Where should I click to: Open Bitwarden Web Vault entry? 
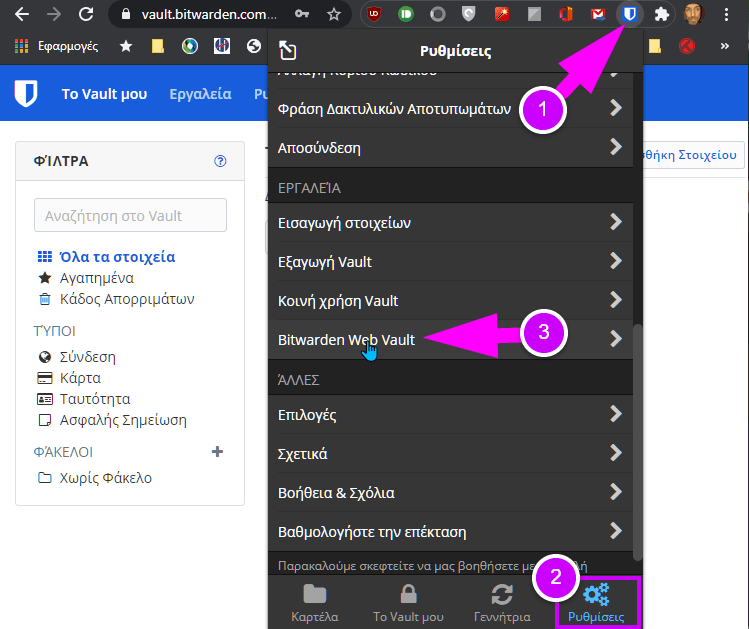click(450, 340)
